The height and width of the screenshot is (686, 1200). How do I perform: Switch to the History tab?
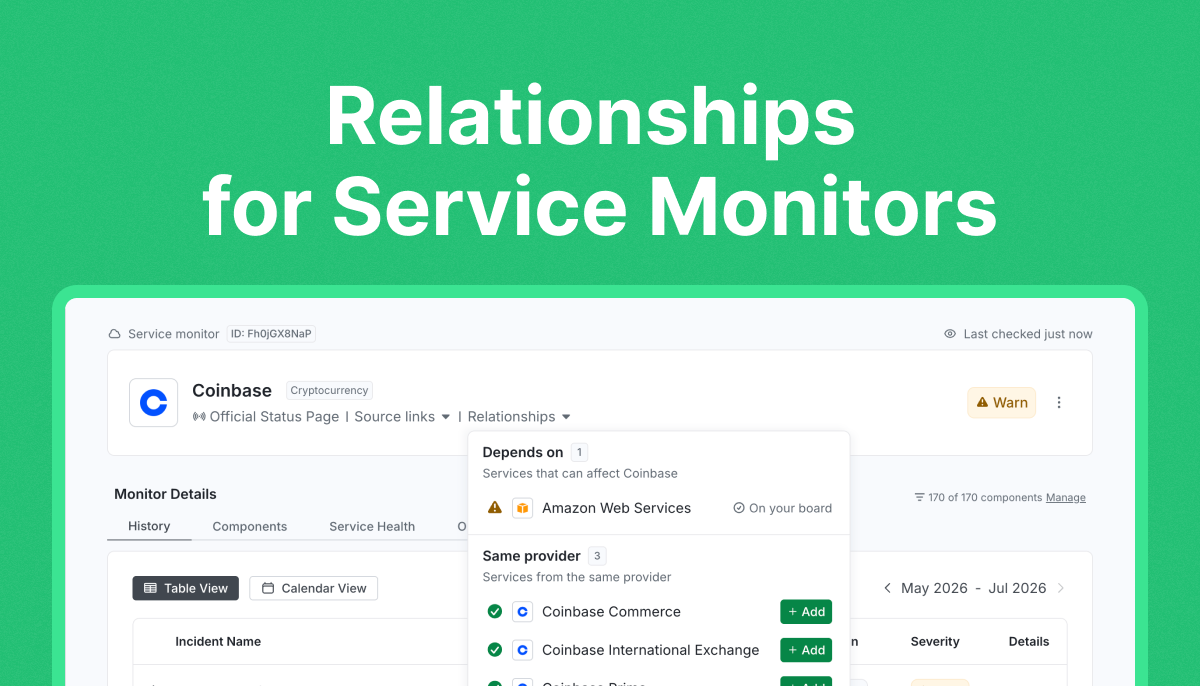(149, 526)
